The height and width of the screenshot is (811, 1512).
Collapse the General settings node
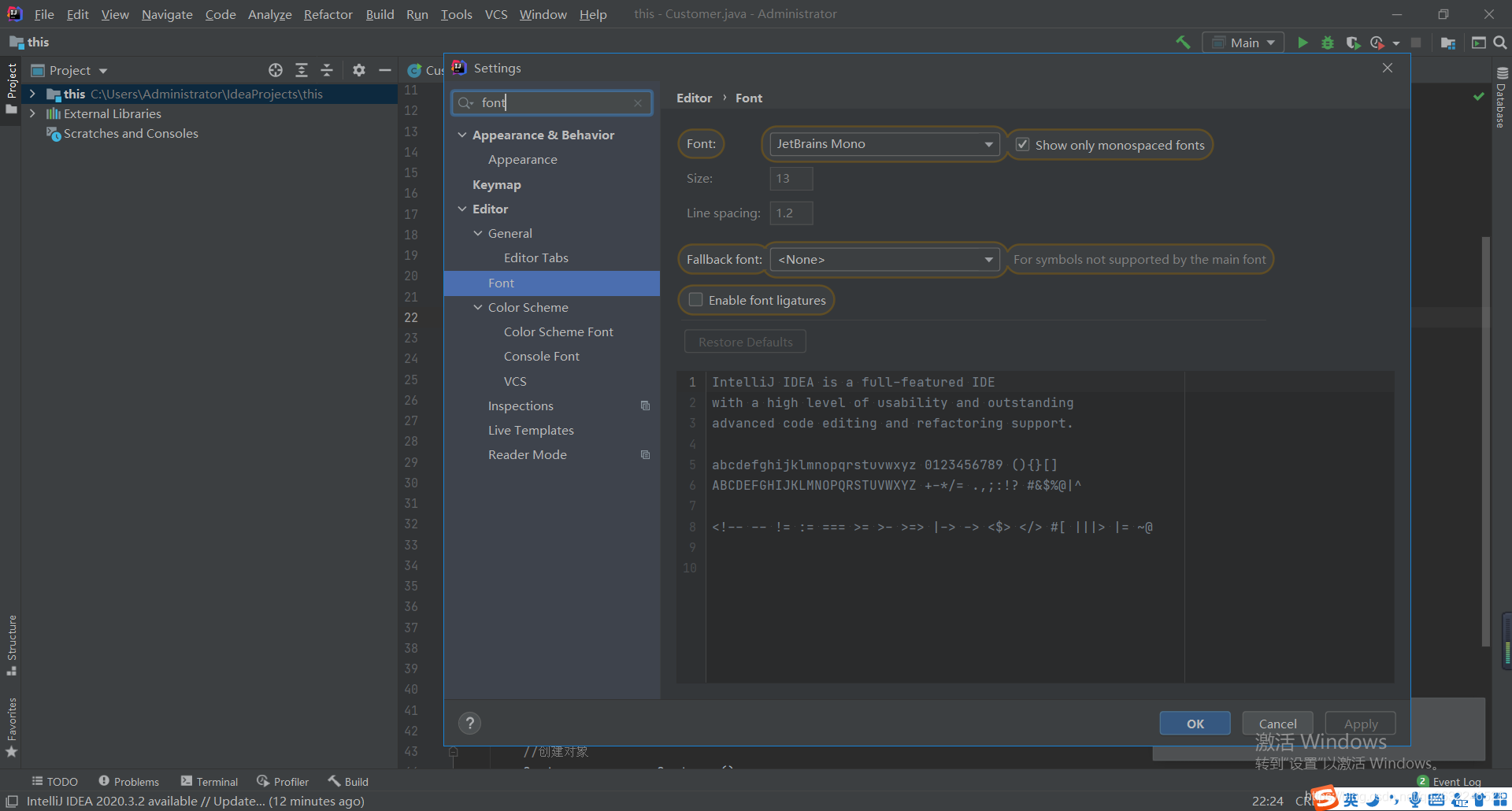click(478, 233)
